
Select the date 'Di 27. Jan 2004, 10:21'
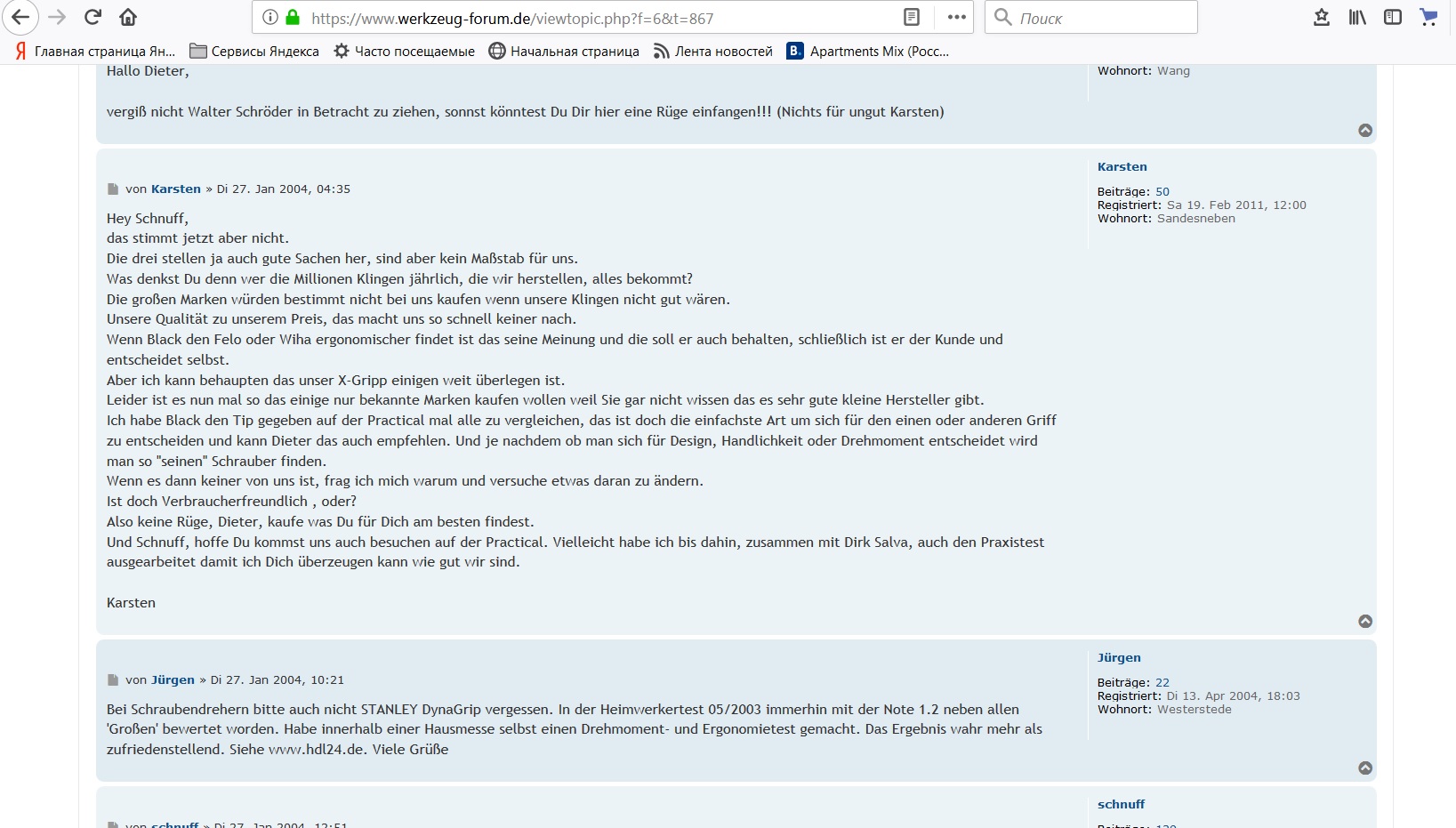click(x=278, y=680)
